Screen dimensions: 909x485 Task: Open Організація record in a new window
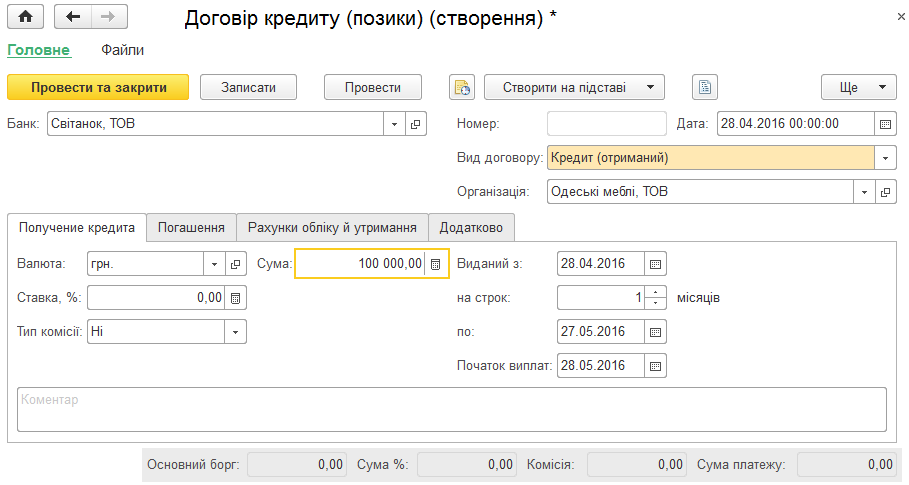pos(885,192)
